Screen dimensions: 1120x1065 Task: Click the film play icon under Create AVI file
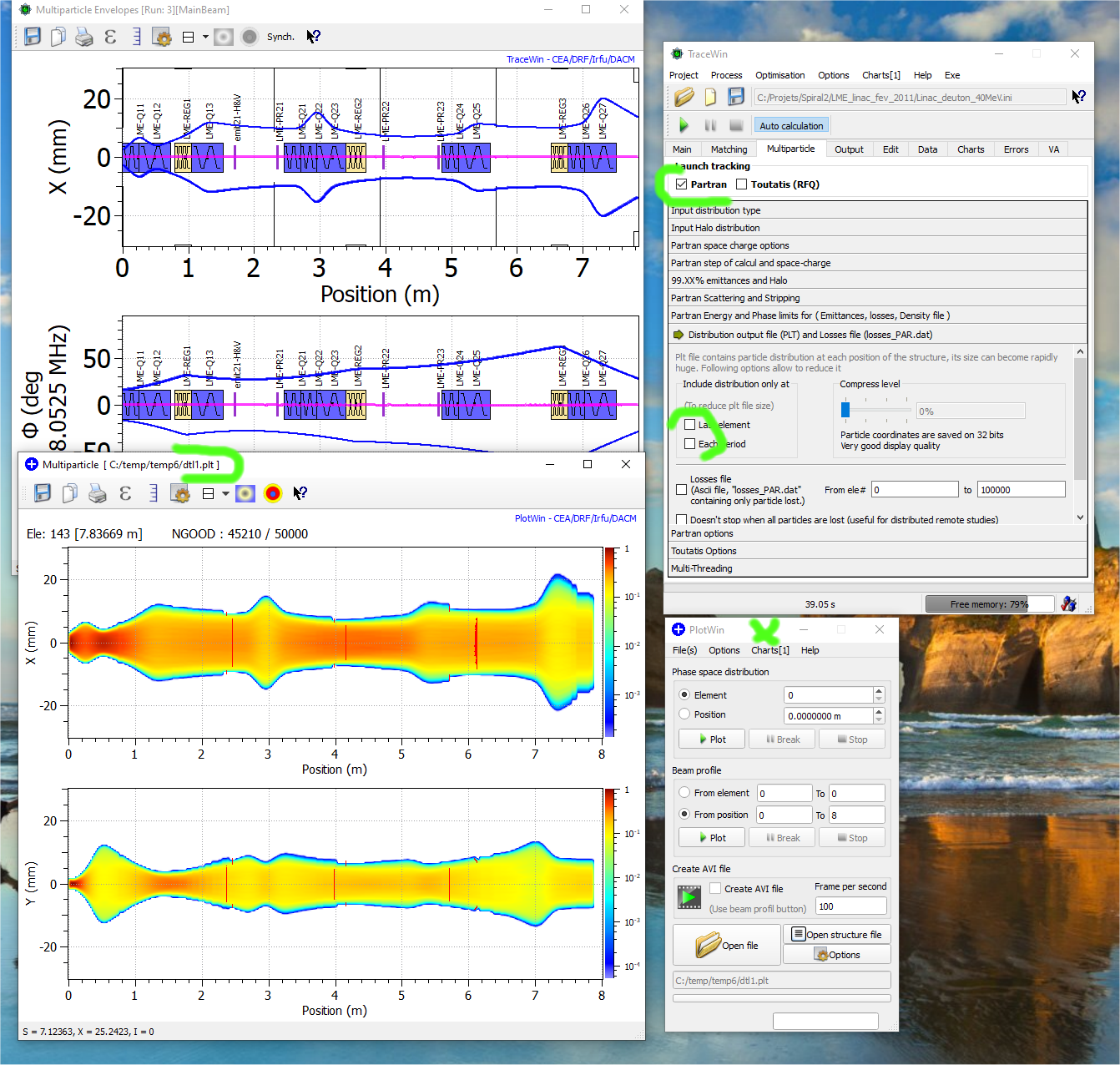click(689, 898)
